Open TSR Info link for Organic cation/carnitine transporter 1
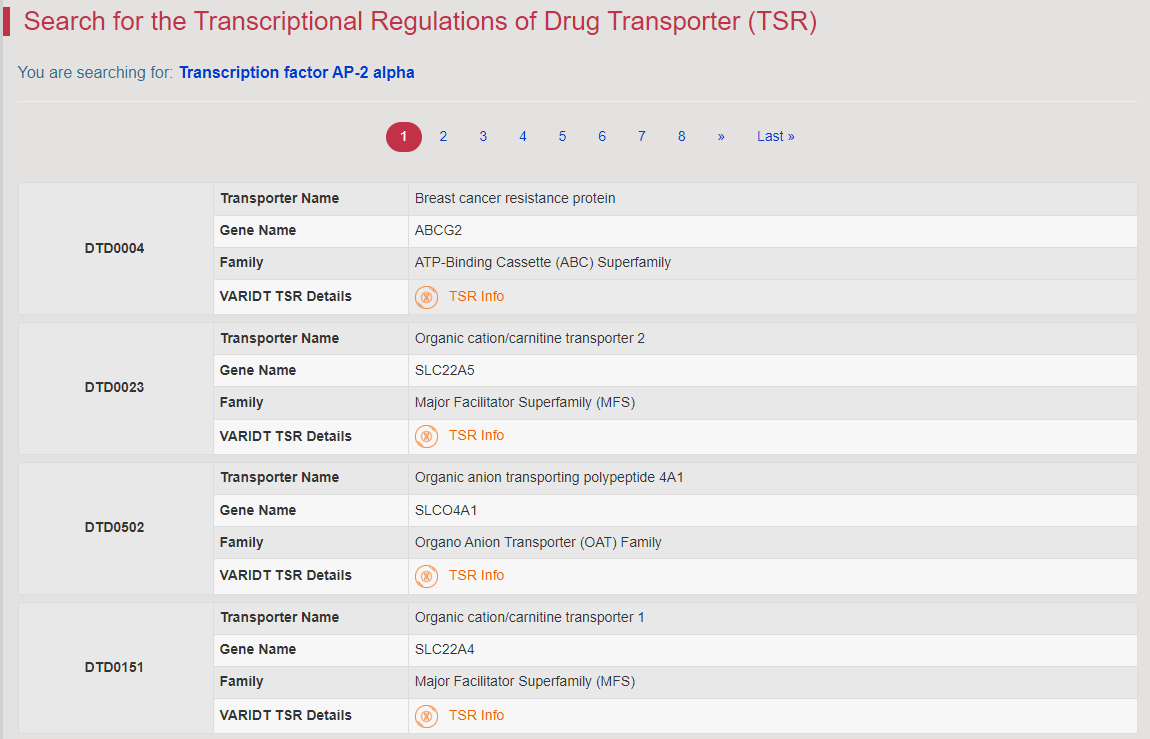 pyautogui.click(x=476, y=716)
